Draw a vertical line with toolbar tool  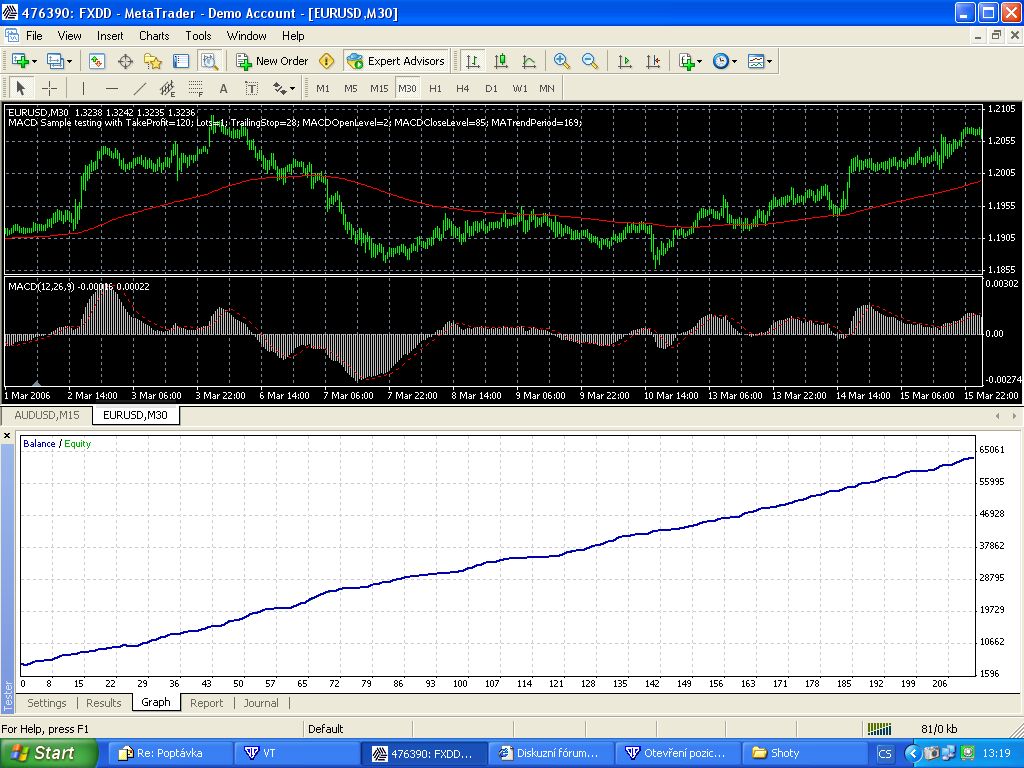[x=83, y=88]
